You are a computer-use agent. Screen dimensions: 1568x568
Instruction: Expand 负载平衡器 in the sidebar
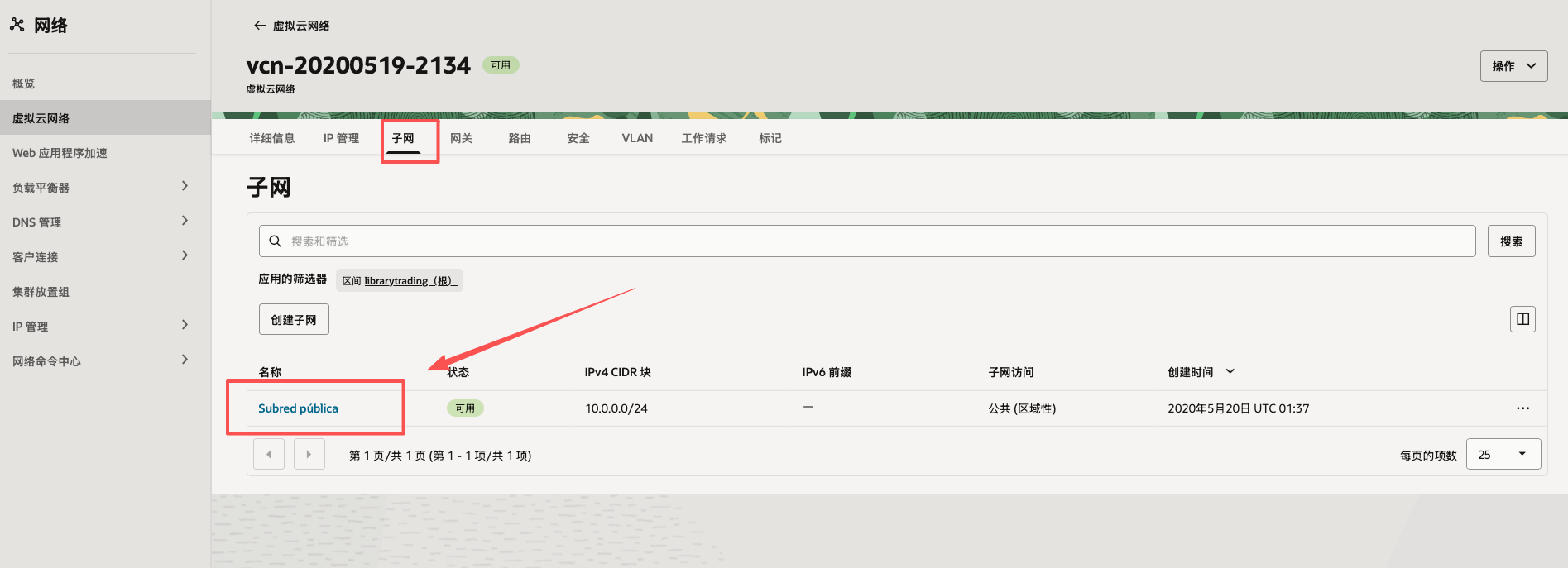185,186
